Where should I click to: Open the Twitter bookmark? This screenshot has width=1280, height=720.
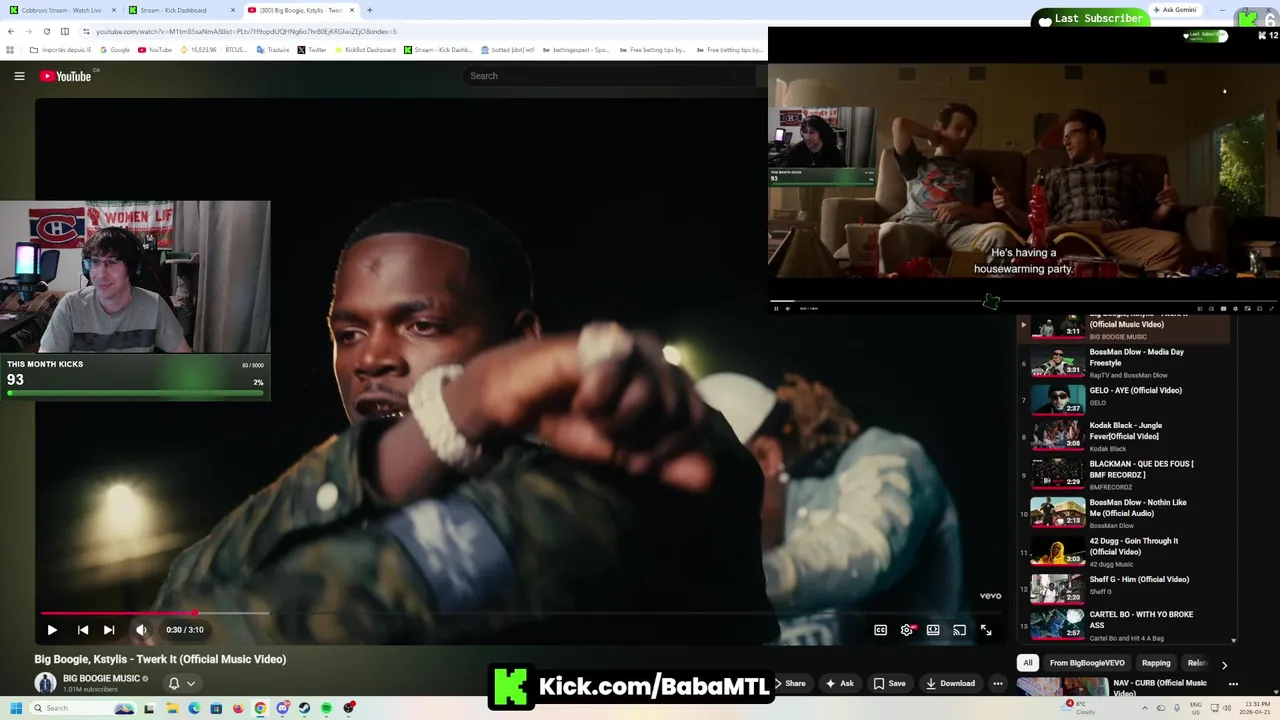tap(312, 50)
